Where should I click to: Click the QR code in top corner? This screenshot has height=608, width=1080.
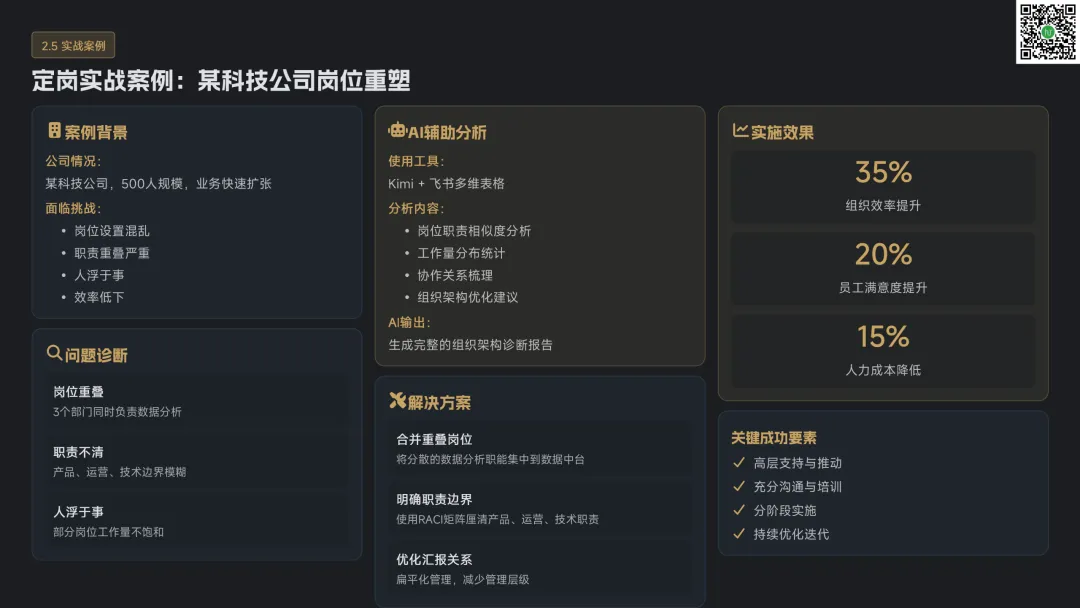(x=1047, y=32)
